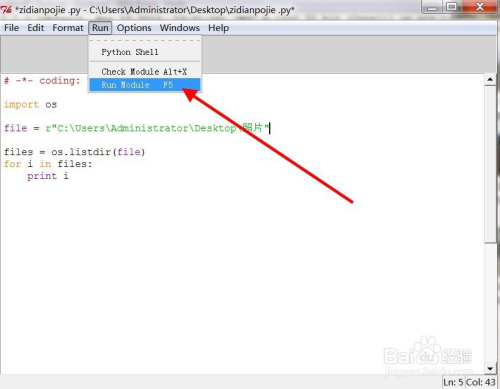The height and width of the screenshot is (389, 500).
Task: Click the scrollbar up arrow
Action: [x=490, y=79]
